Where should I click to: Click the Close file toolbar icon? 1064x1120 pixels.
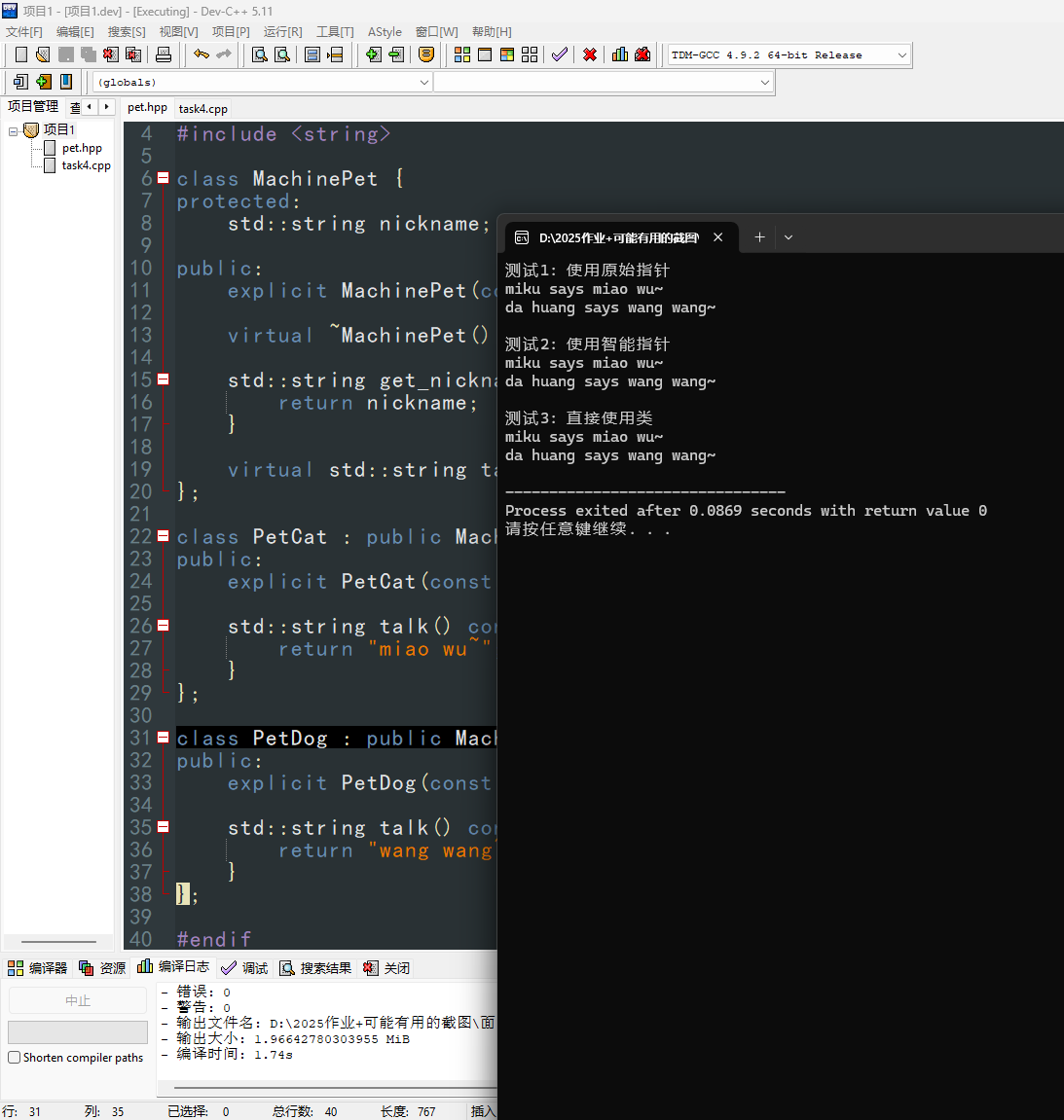click(x=110, y=54)
